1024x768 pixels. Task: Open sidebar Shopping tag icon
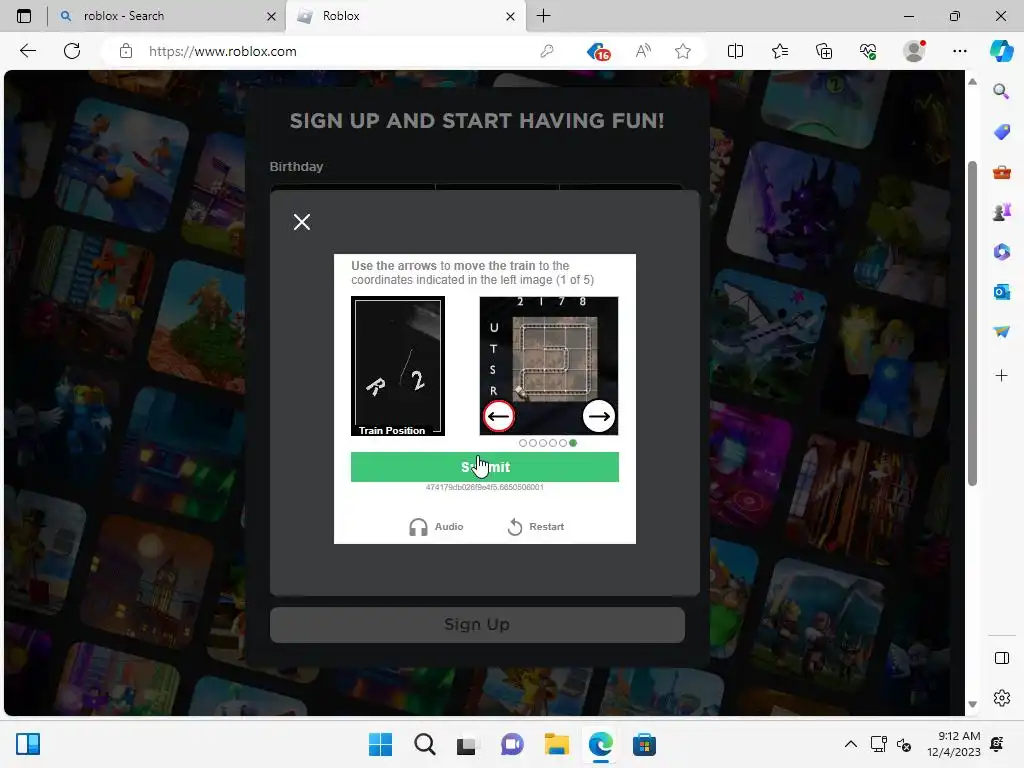[1001, 132]
